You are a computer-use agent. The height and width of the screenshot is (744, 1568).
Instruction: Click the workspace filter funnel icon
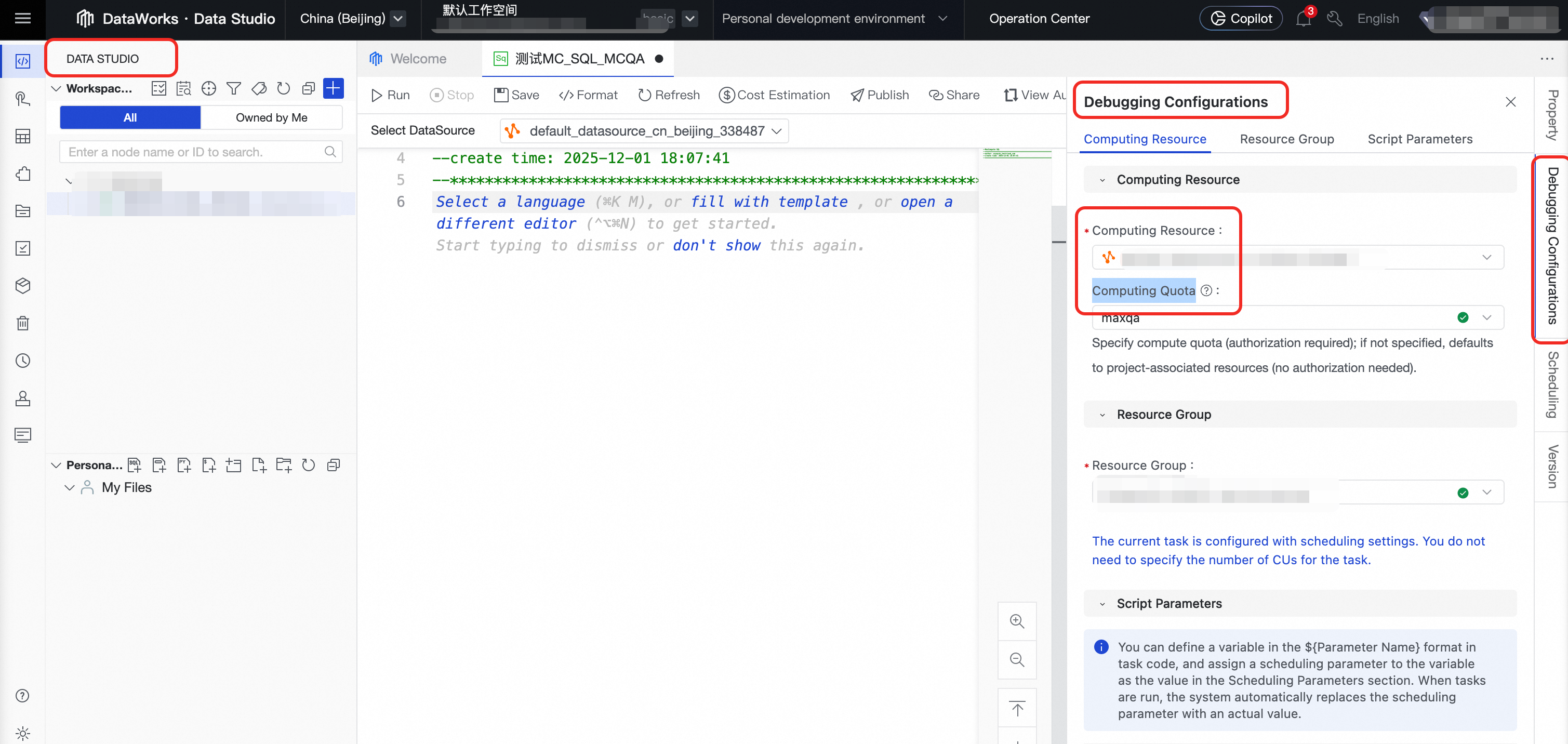(x=234, y=89)
